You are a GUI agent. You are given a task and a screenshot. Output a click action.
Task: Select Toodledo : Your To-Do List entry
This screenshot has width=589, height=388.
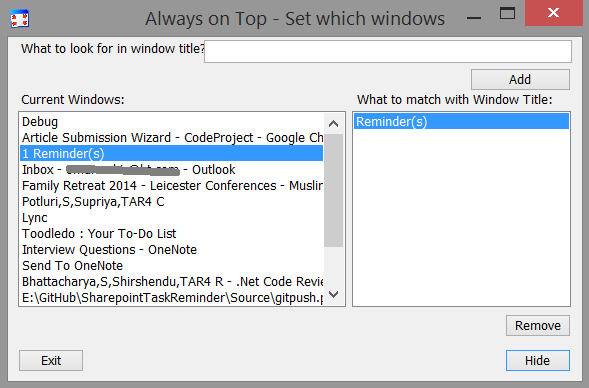[x=171, y=234]
